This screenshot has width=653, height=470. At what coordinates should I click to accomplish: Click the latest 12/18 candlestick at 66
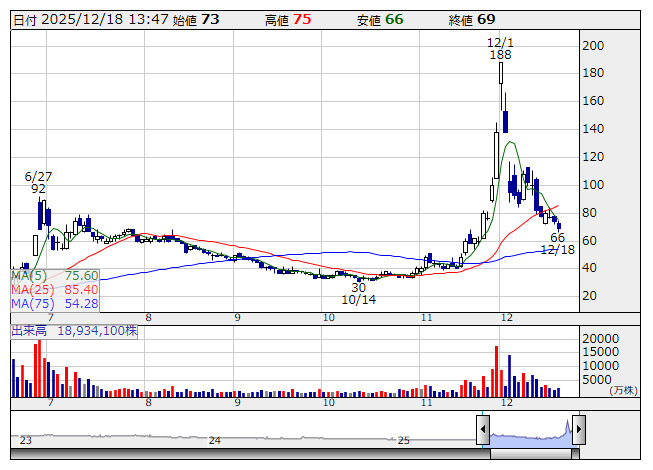click(x=558, y=226)
